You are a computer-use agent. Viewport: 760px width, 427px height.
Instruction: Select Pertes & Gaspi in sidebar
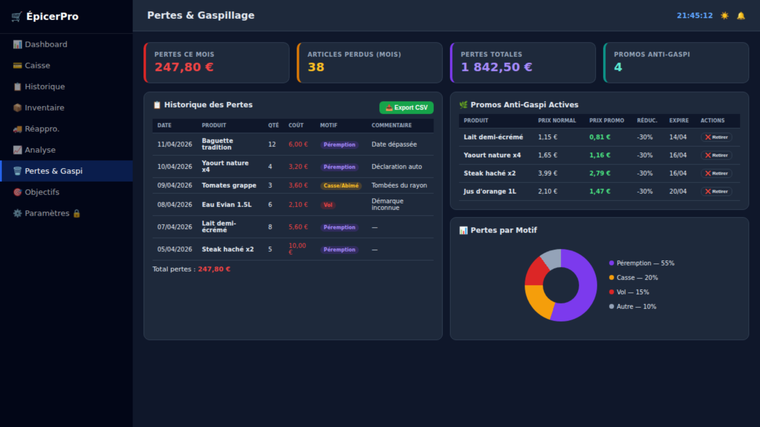[x=53, y=171]
